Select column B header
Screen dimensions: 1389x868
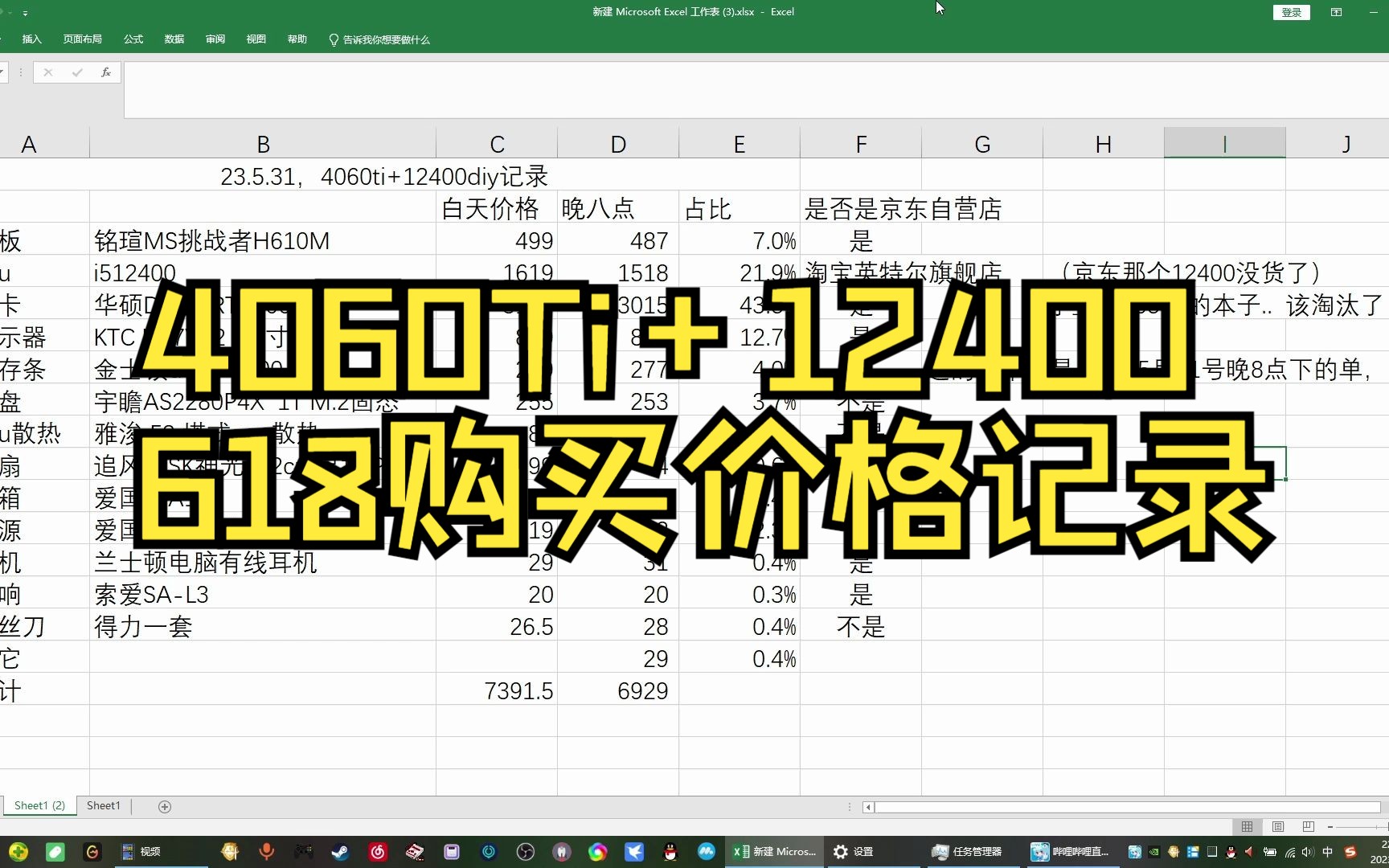pos(263,144)
